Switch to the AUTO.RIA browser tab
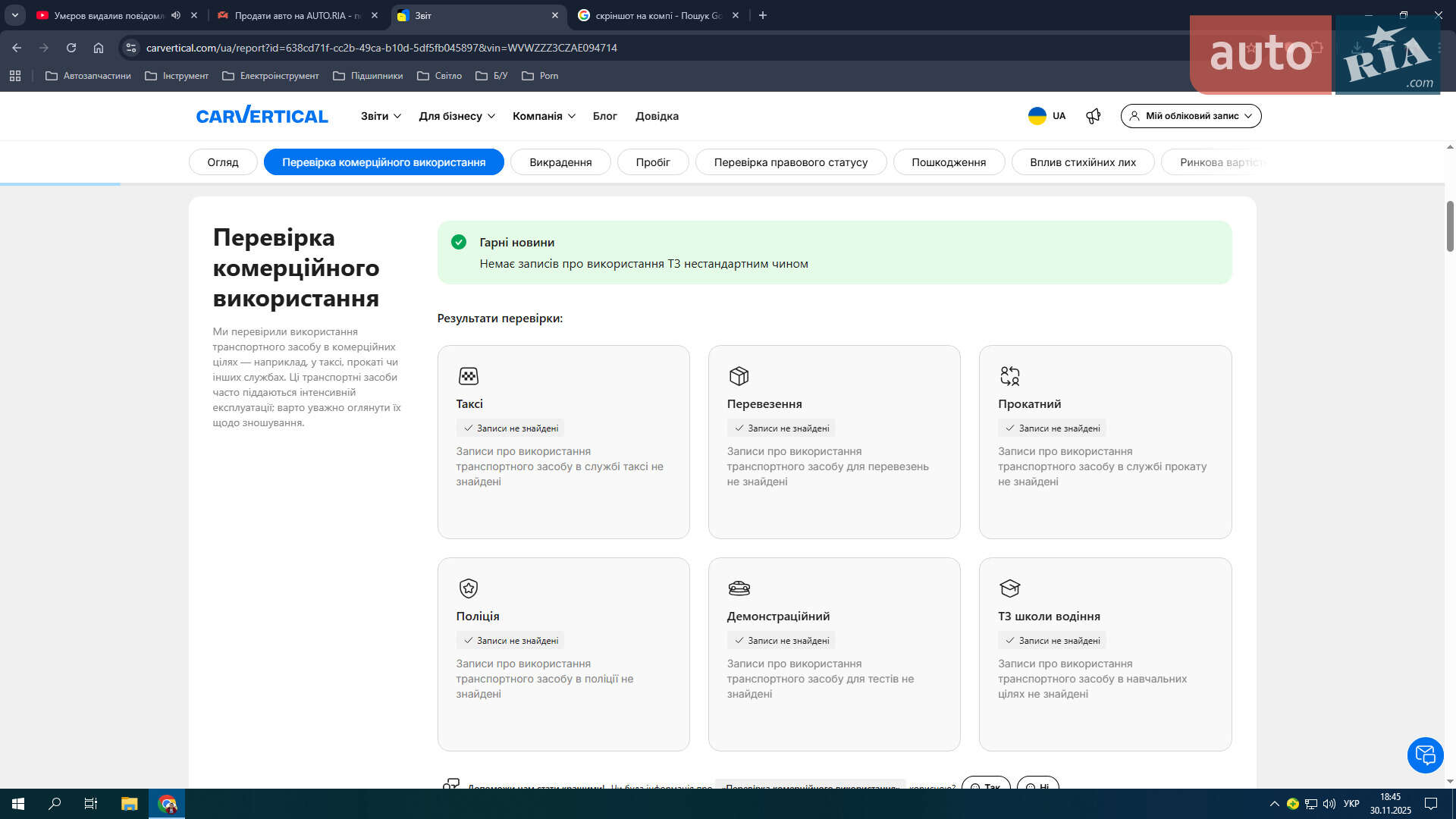Screen dimensions: 1456x819 tap(298, 15)
